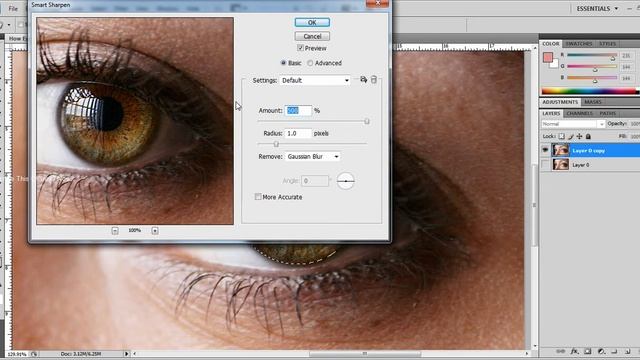640x360 pixels.
Task: Create new fill or adjustment layer
Action: 601,351
